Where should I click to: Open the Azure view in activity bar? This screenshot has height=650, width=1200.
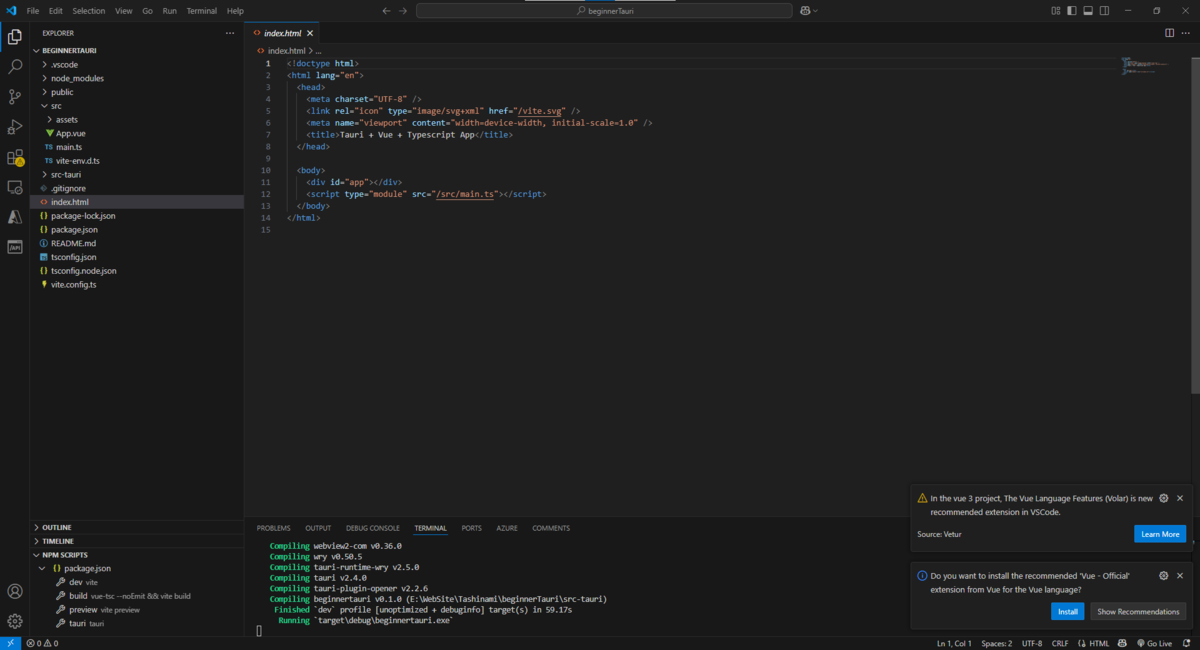coord(15,217)
